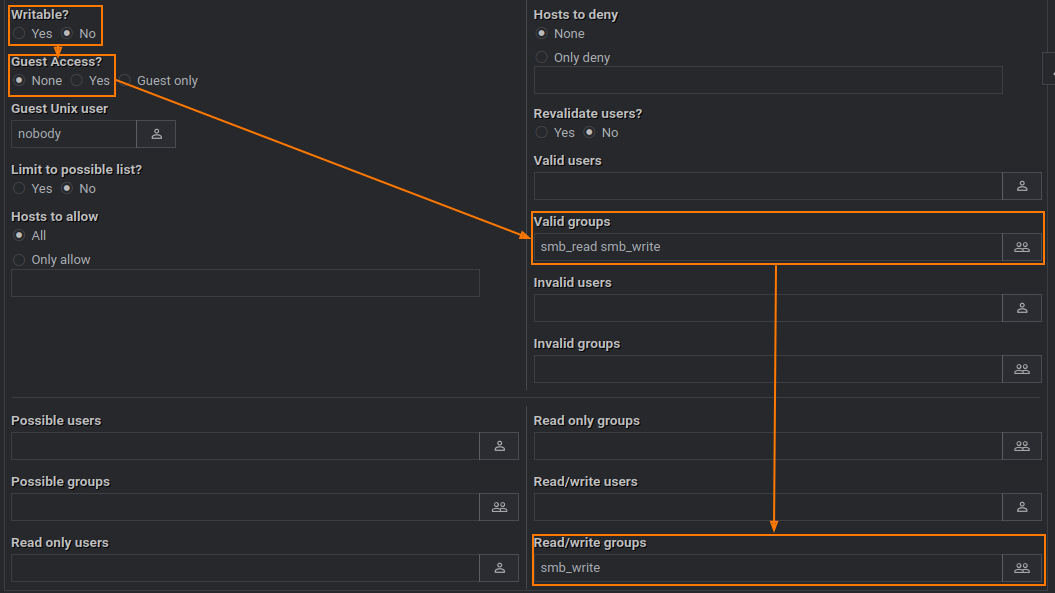Open group chooser beside Read only groups

1021,446
